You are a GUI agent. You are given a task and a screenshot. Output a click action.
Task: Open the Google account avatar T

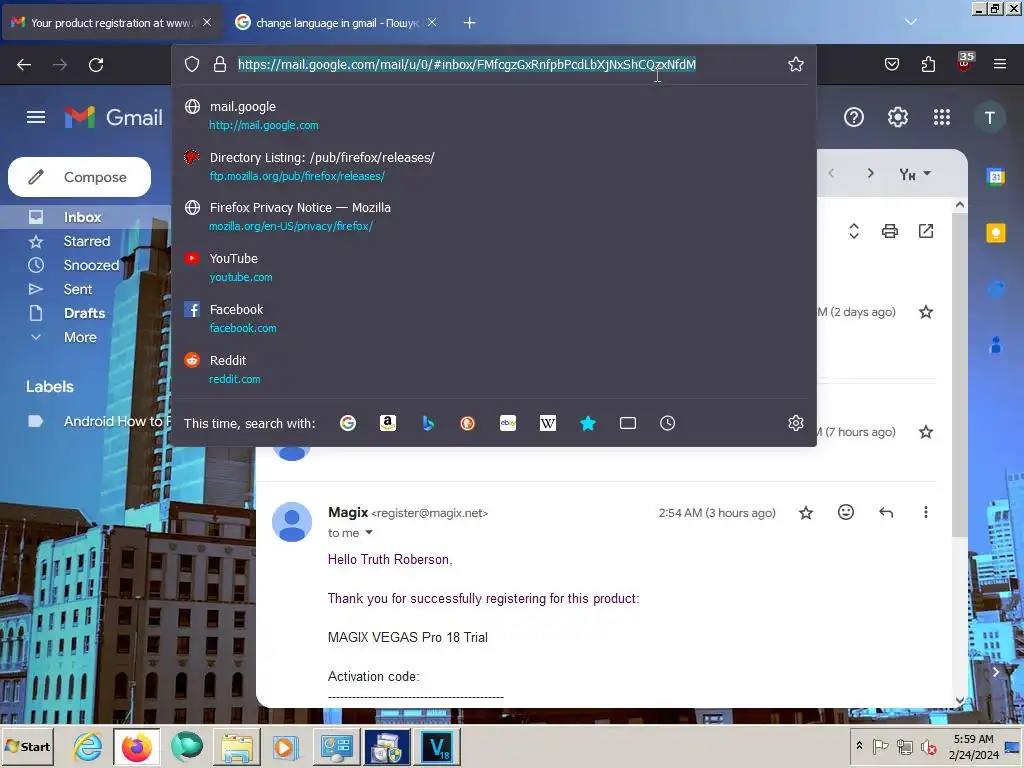[x=989, y=118]
